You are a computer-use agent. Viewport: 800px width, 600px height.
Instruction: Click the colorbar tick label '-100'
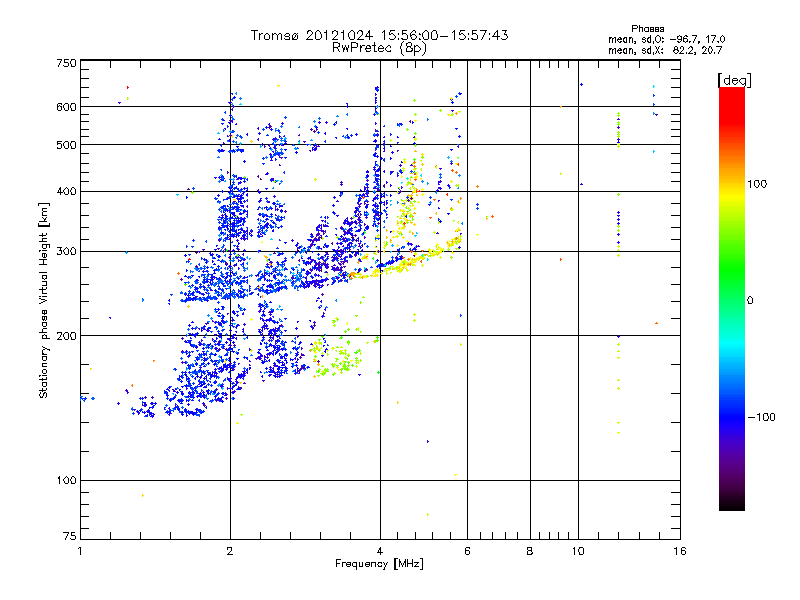[x=761, y=417]
